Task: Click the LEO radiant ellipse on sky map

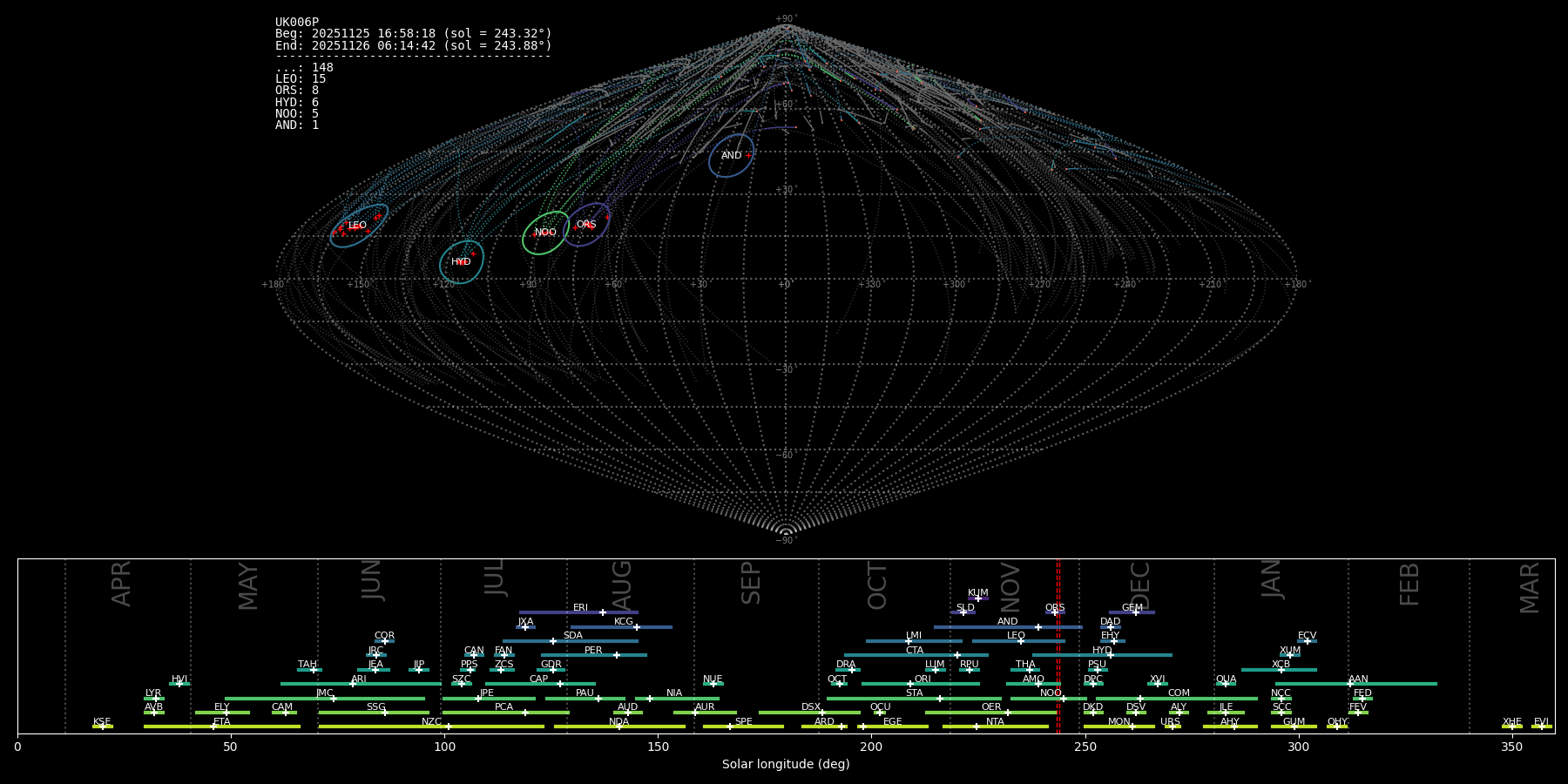Action: click(358, 226)
